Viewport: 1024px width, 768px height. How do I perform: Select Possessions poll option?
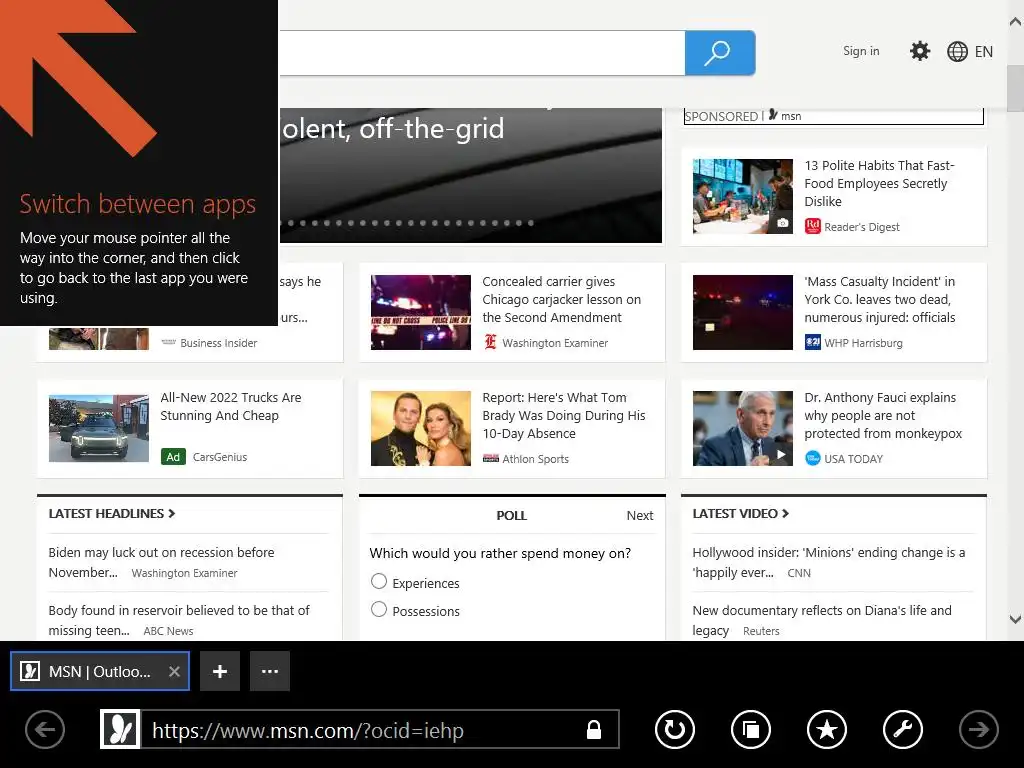(379, 609)
